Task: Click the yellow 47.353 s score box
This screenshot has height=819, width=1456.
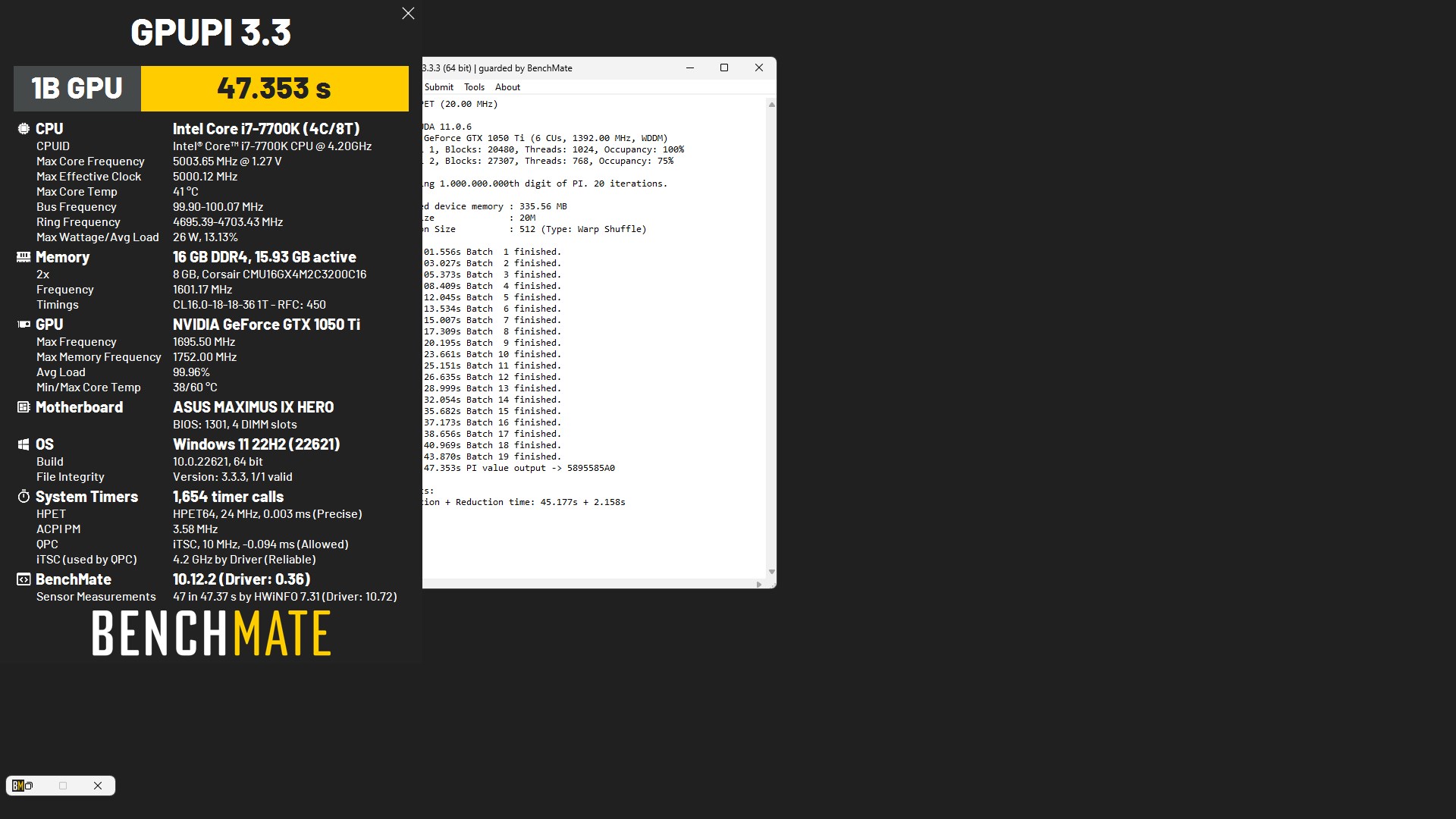Action: (275, 89)
